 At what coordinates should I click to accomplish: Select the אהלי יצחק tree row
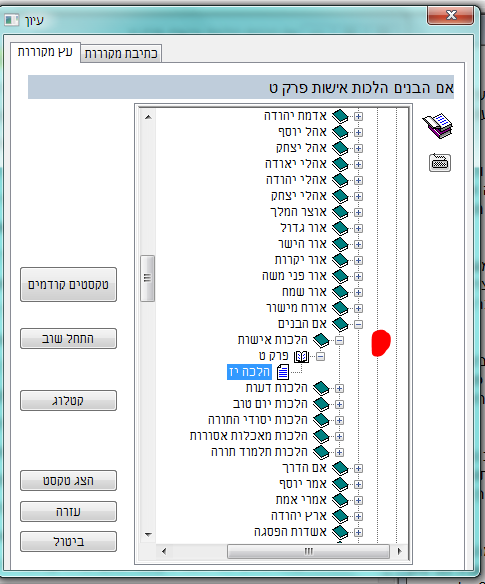[299, 196]
